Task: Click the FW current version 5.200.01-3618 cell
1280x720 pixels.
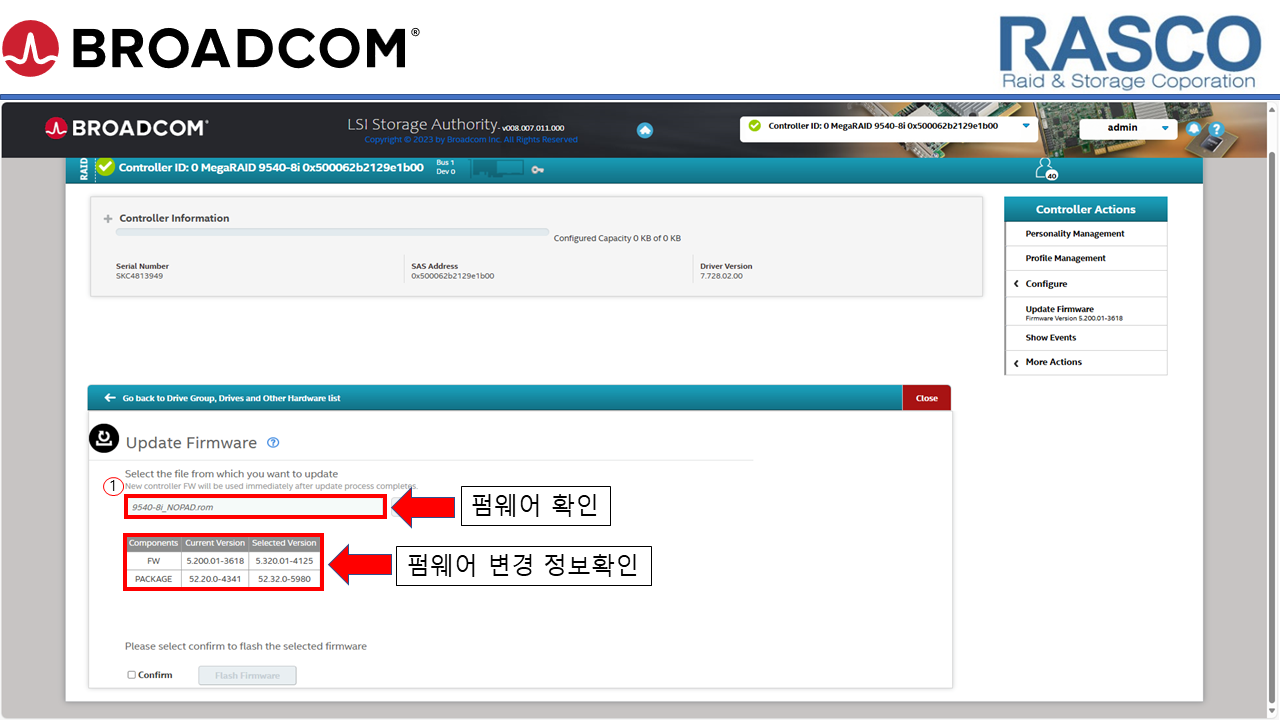Action: (215, 561)
